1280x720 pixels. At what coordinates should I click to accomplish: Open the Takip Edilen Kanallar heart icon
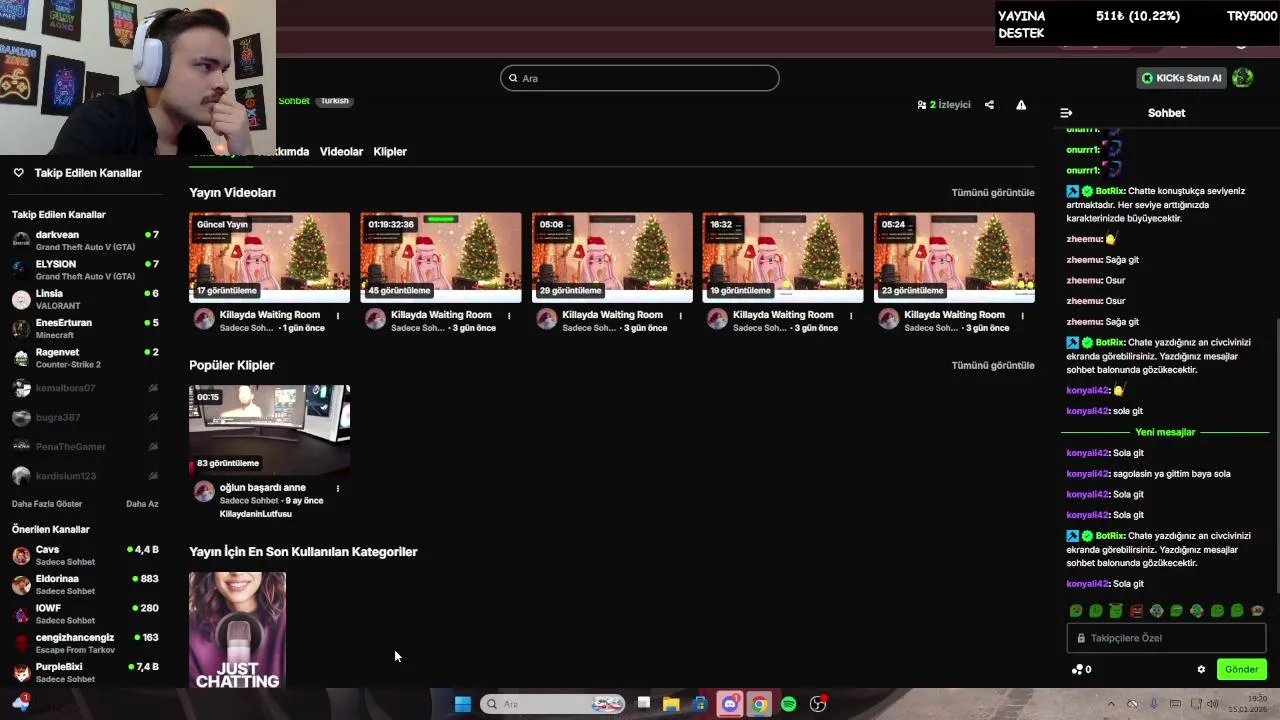tap(18, 173)
